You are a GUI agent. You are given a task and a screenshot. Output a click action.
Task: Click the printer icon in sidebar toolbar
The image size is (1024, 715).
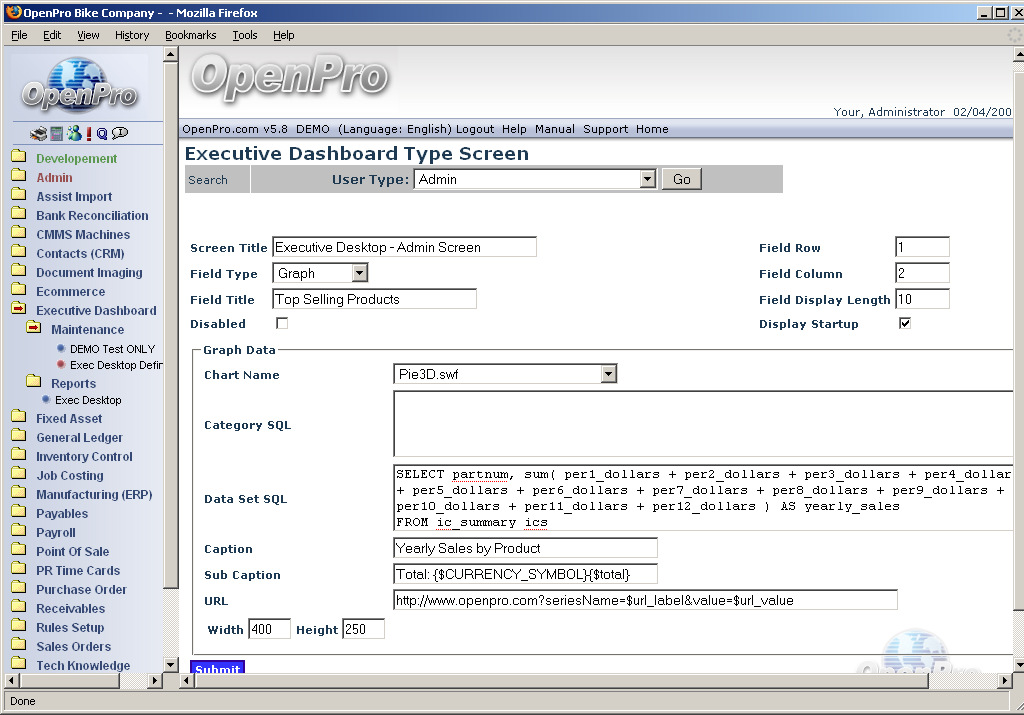38,133
